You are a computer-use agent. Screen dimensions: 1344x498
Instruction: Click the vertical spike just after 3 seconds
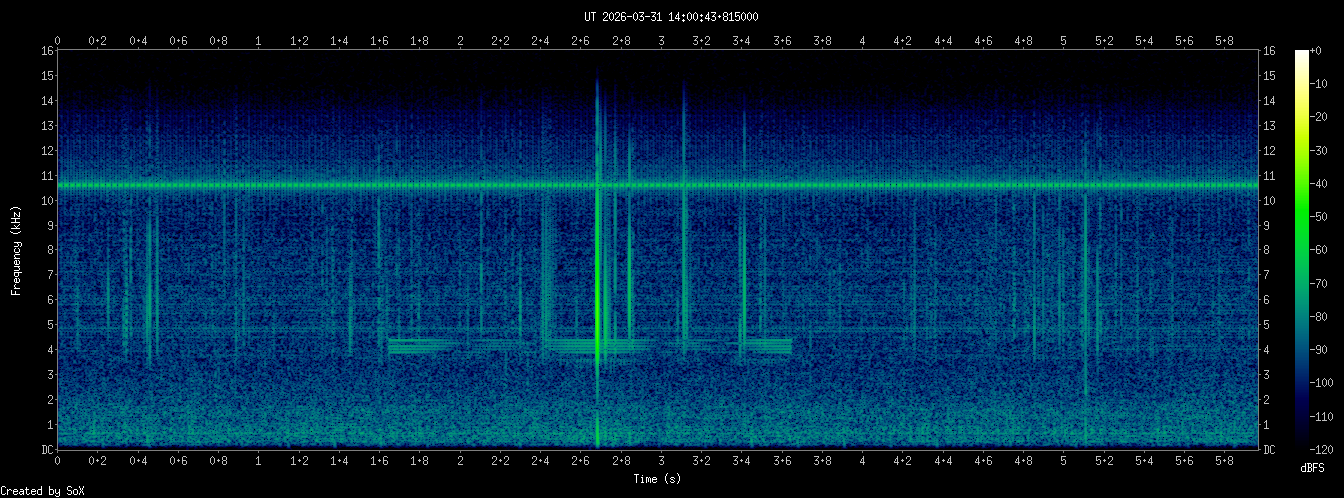point(685,250)
